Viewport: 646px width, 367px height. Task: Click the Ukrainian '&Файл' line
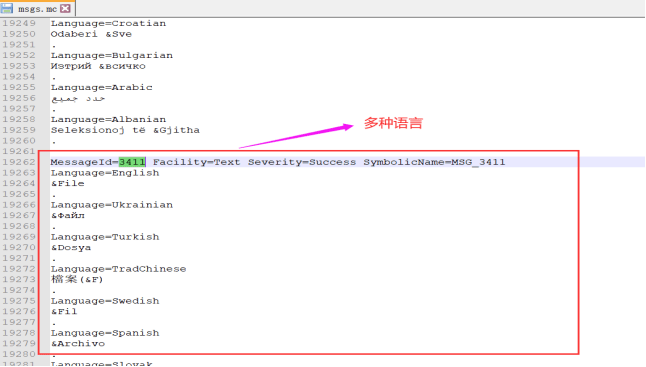(68, 215)
